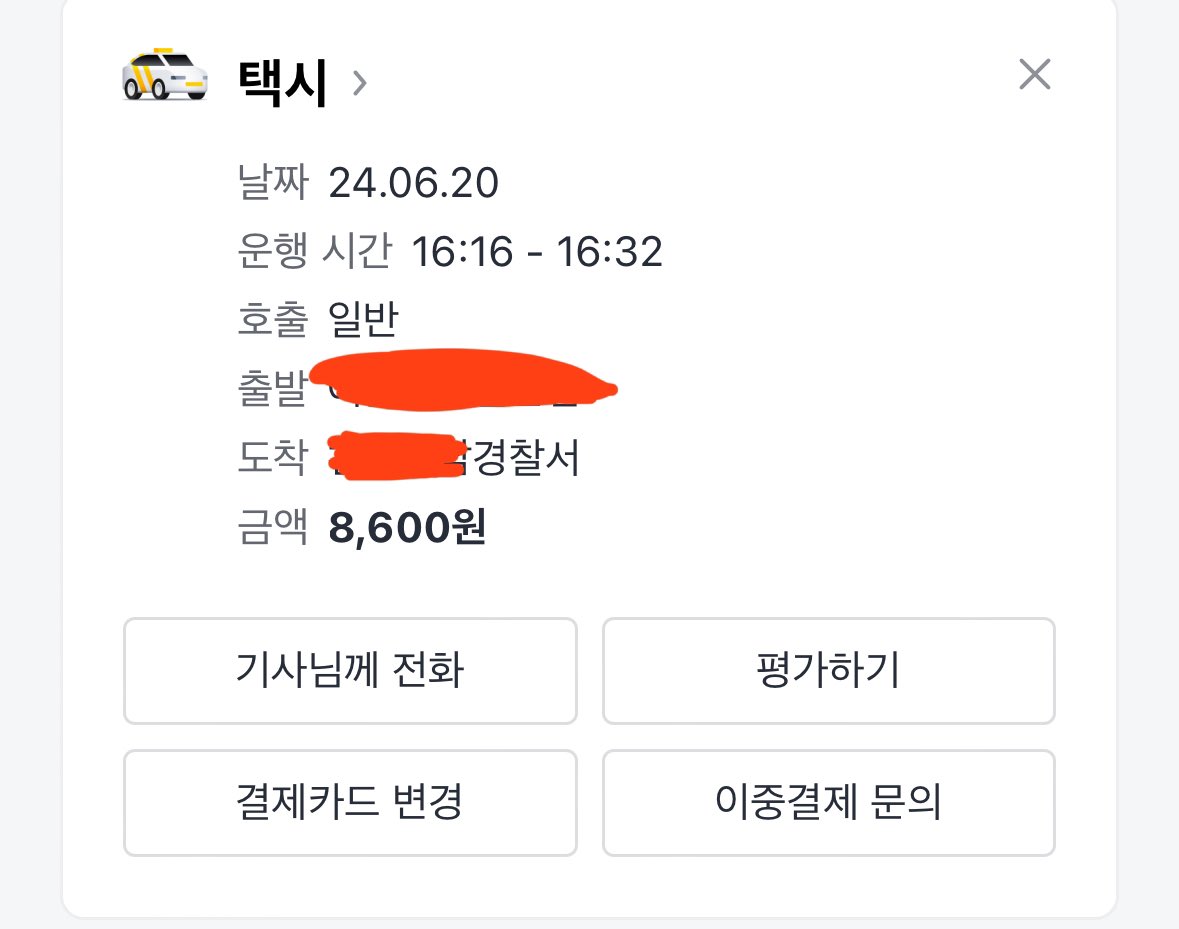Select the call type value 일반
This screenshot has height=929, width=1179.
[x=363, y=320]
